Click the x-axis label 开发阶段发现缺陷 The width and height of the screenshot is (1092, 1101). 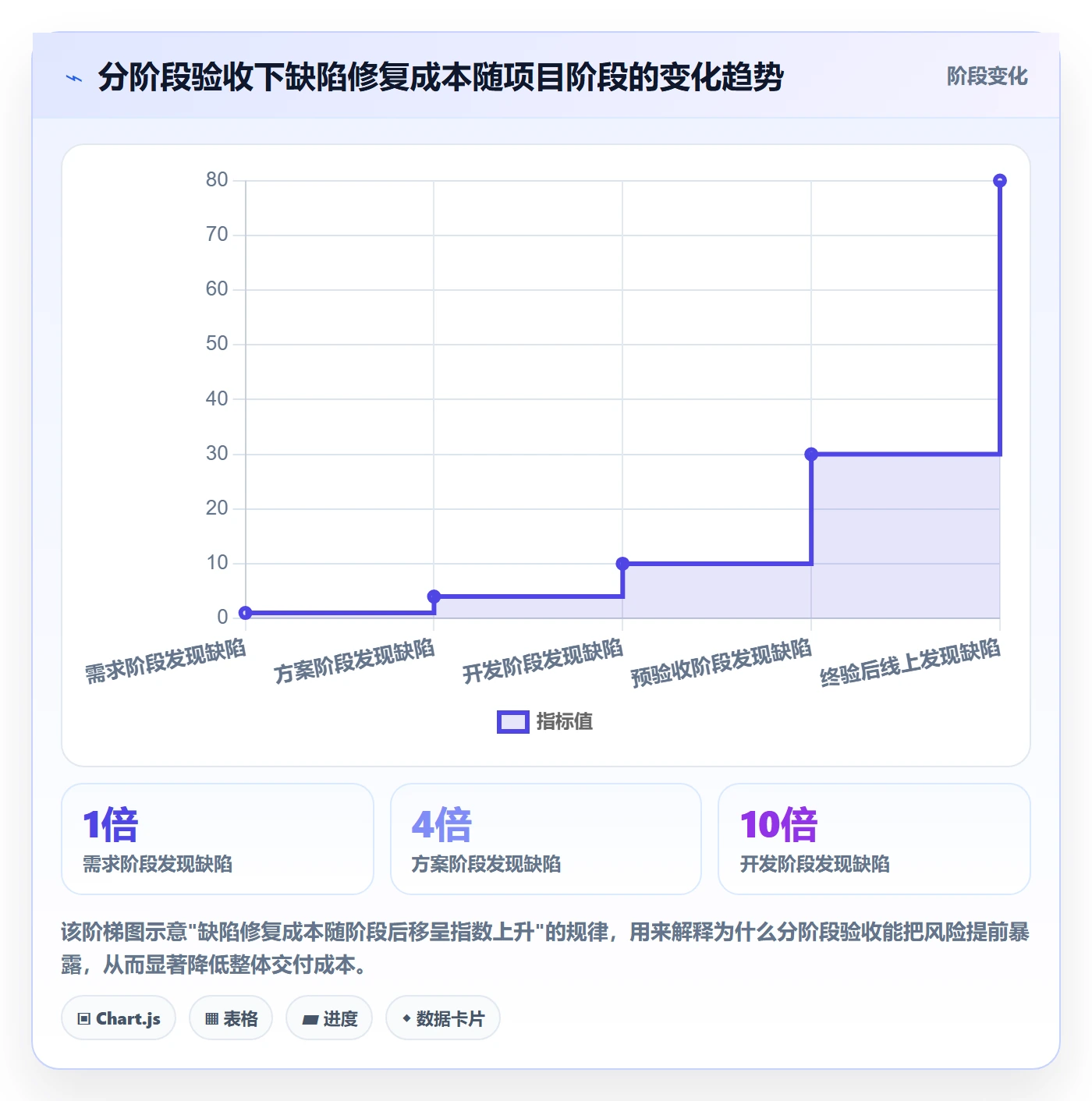tap(543, 661)
